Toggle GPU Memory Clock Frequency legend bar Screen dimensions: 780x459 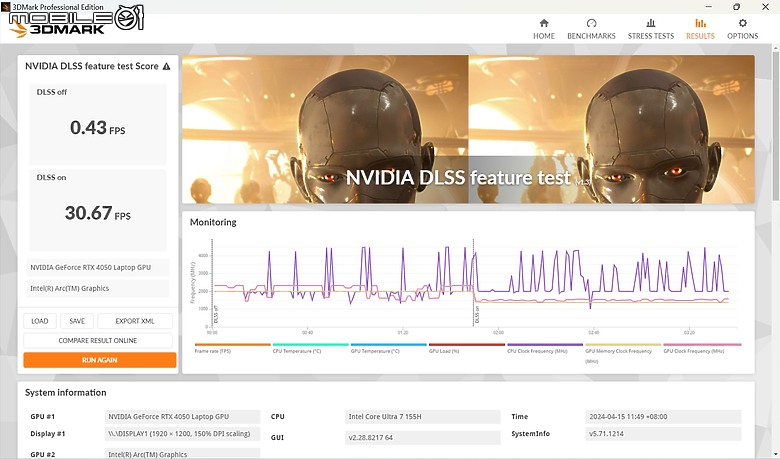623,344
